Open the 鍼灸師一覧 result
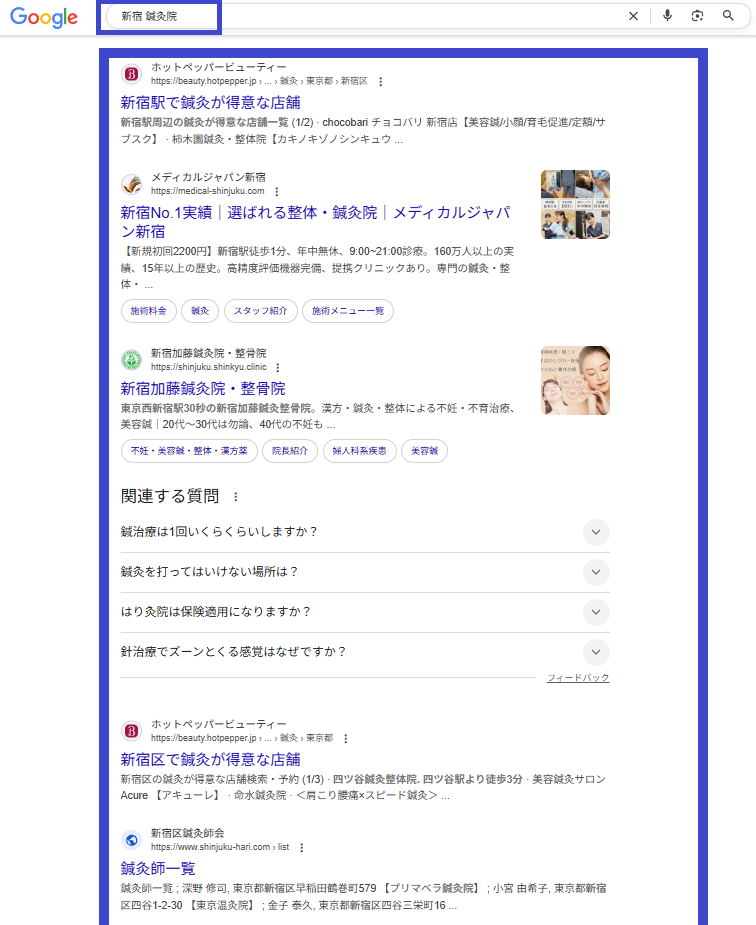756x925 pixels. pyautogui.click(x=158, y=868)
